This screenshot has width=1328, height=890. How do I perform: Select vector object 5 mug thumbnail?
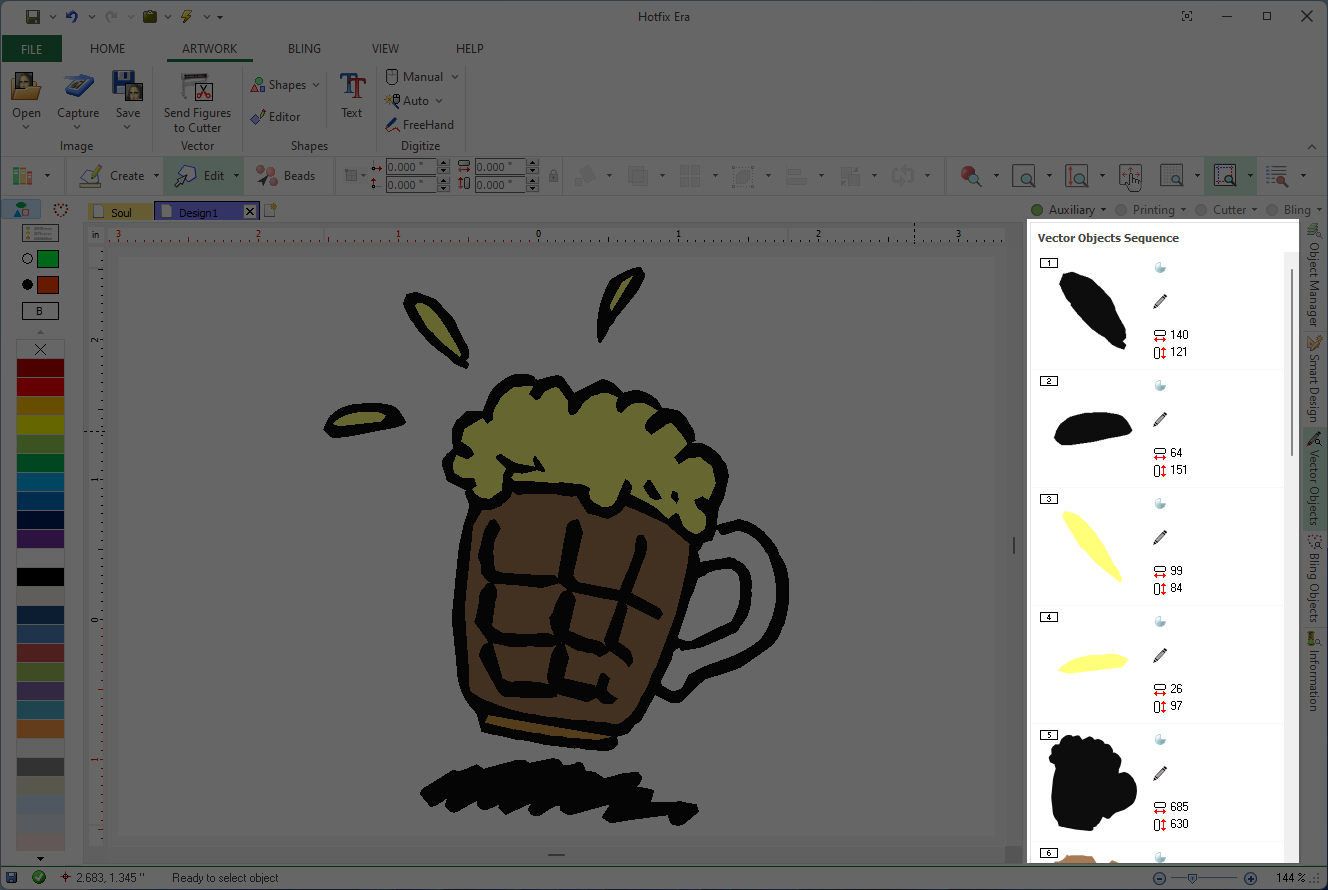(x=1094, y=782)
